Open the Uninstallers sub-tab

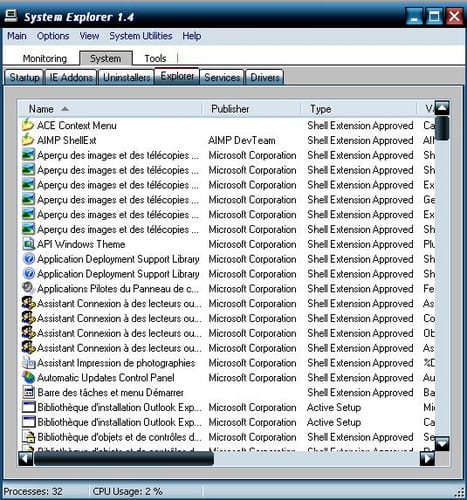point(126,77)
